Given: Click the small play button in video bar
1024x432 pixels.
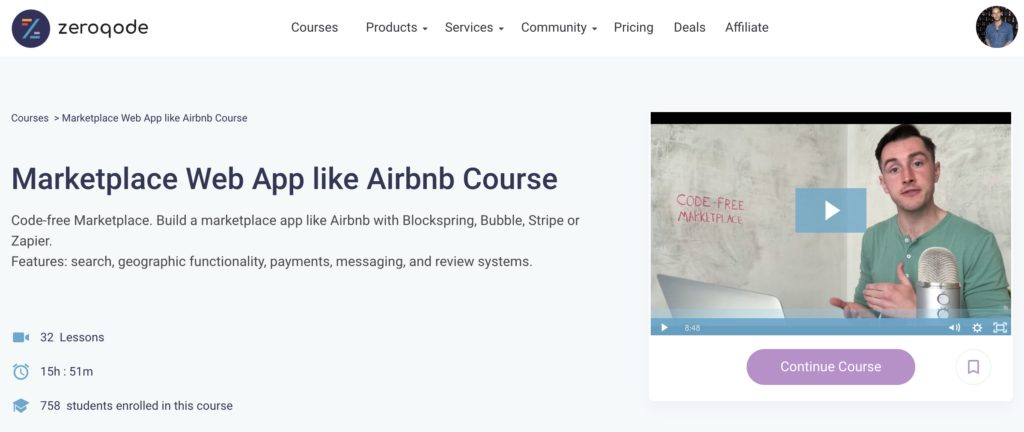Looking at the screenshot, I should coord(664,328).
